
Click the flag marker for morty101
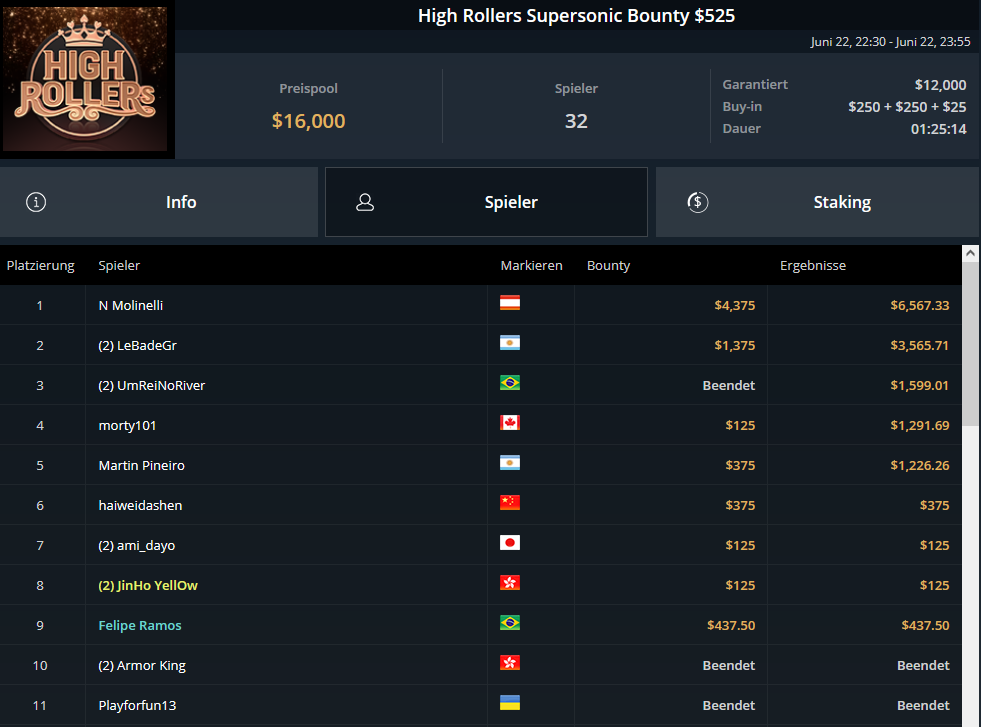point(510,423)
